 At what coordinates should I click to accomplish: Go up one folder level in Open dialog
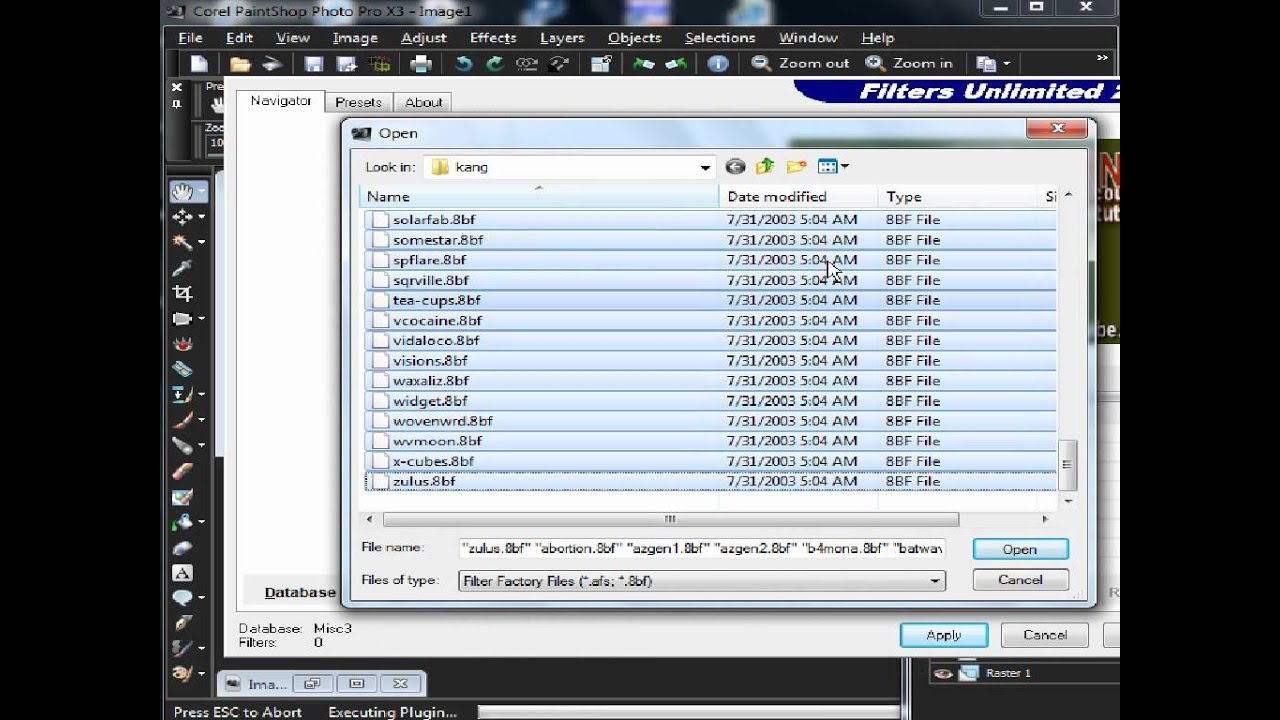pyautogui.click(x=765, y=167)
